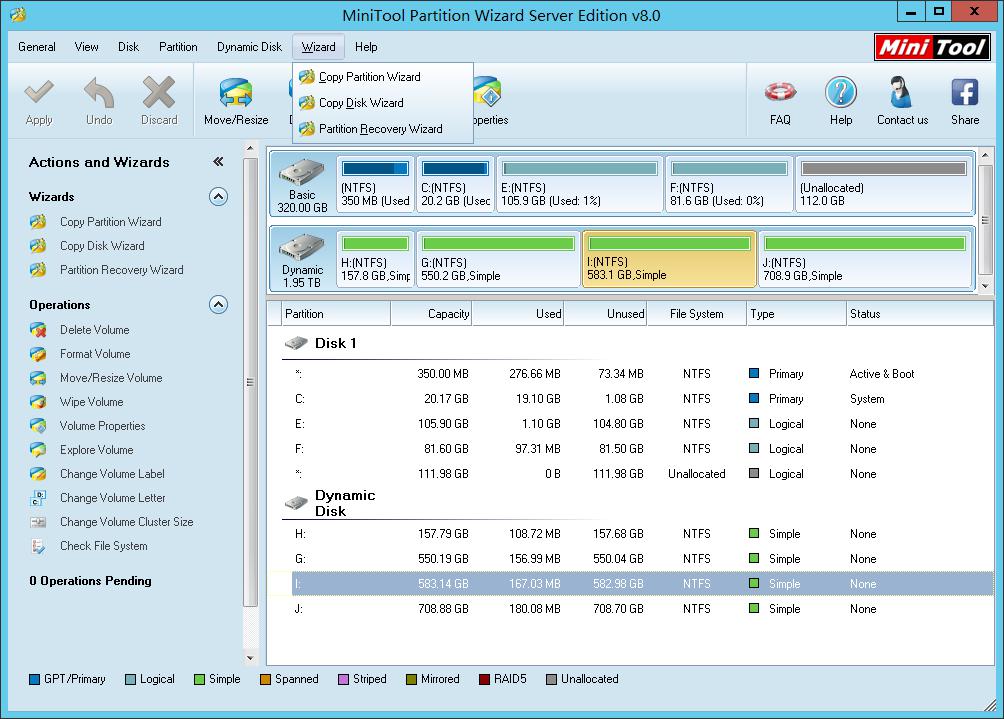
Task: Collapse the Operations section
Action: point(218,305)
